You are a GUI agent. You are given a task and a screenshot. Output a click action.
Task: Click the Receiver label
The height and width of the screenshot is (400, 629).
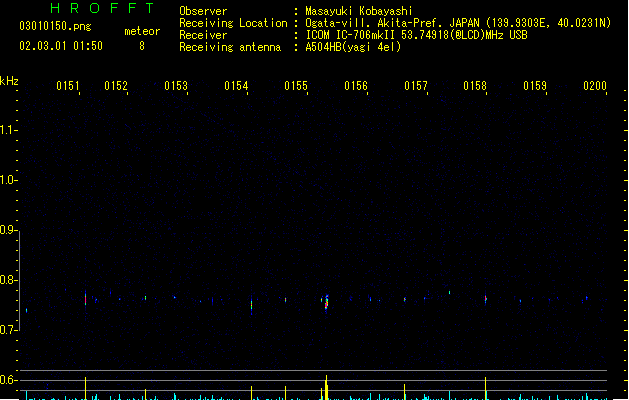(x=203, y=35)
